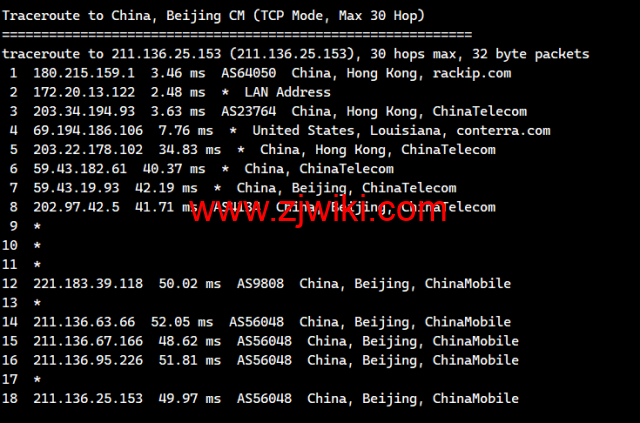Click rackip.com in hop 1
The height and width of the screenshot is (423, 640).
[471, 73]
